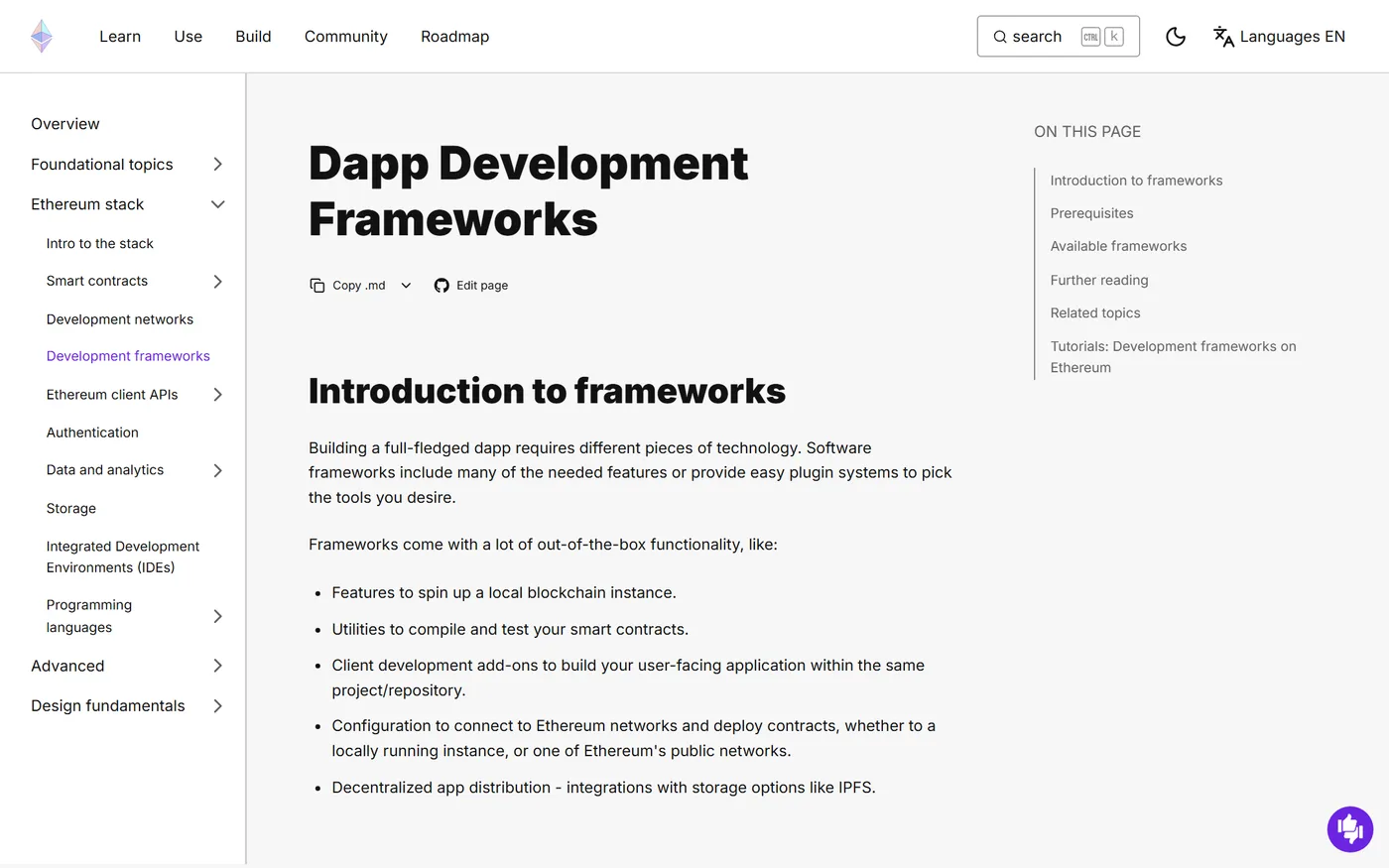Expand the Data and analytics chevron
Viewport: 1389px width, 868px height.
tap(218, 470)
